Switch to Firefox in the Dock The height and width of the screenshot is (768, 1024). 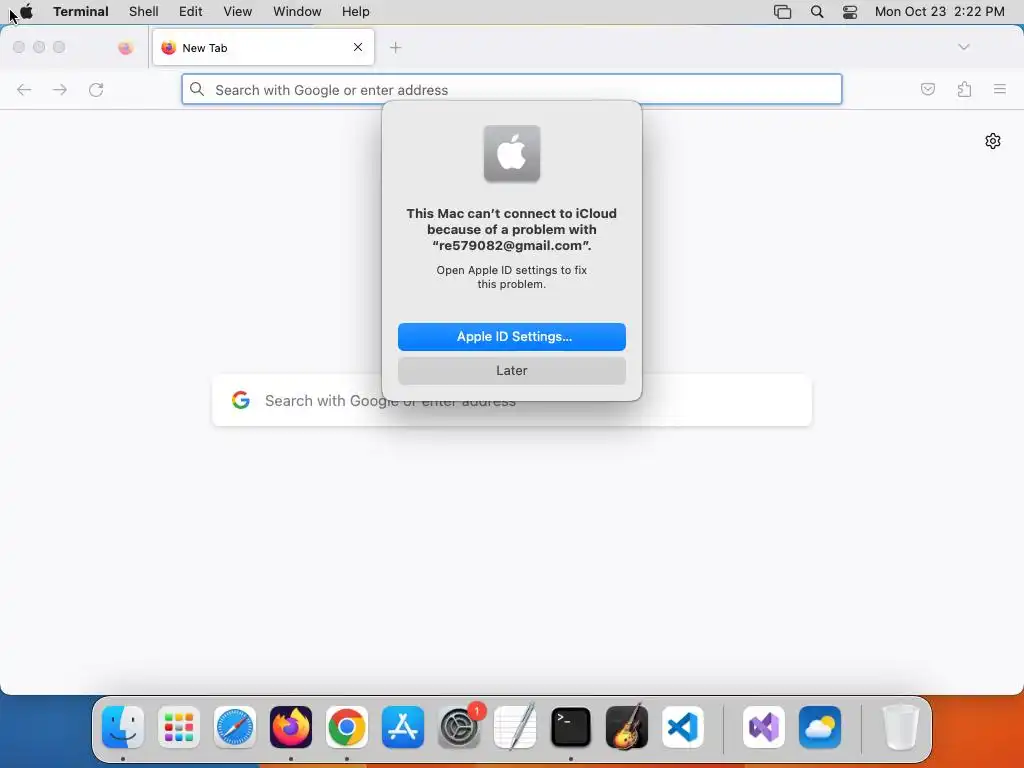coord(291,727)
